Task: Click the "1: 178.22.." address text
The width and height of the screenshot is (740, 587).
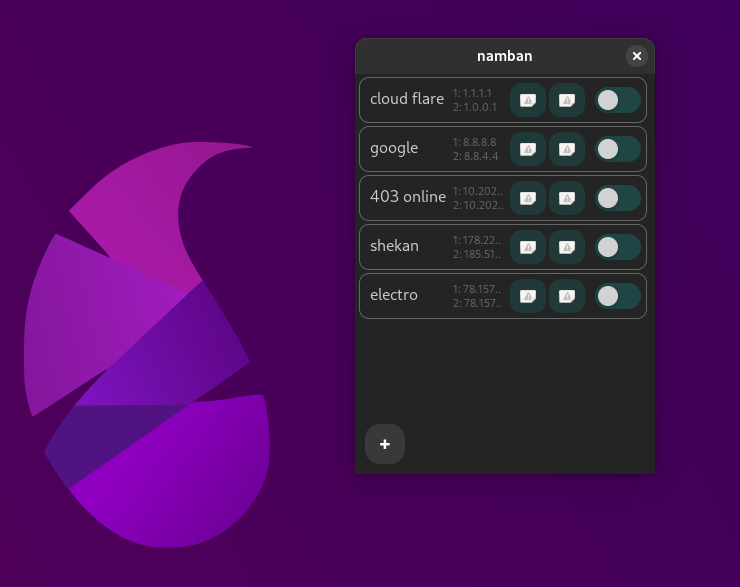Action: click(477, 240)
